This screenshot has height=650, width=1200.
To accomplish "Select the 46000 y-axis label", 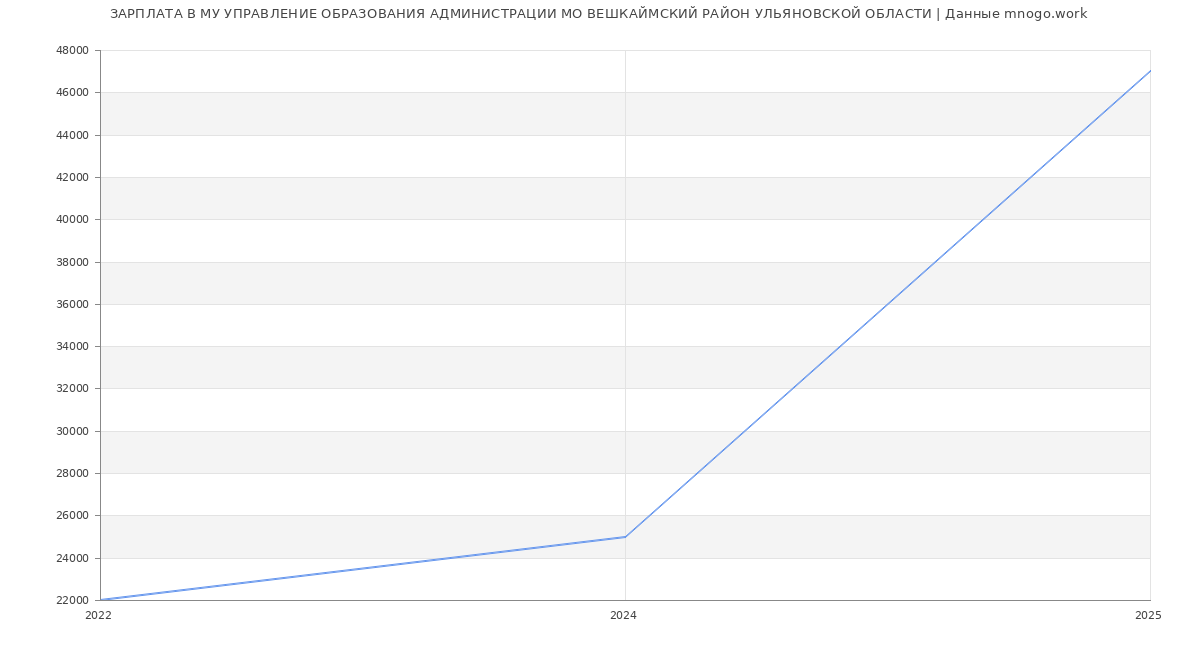I will coord(73,93).
